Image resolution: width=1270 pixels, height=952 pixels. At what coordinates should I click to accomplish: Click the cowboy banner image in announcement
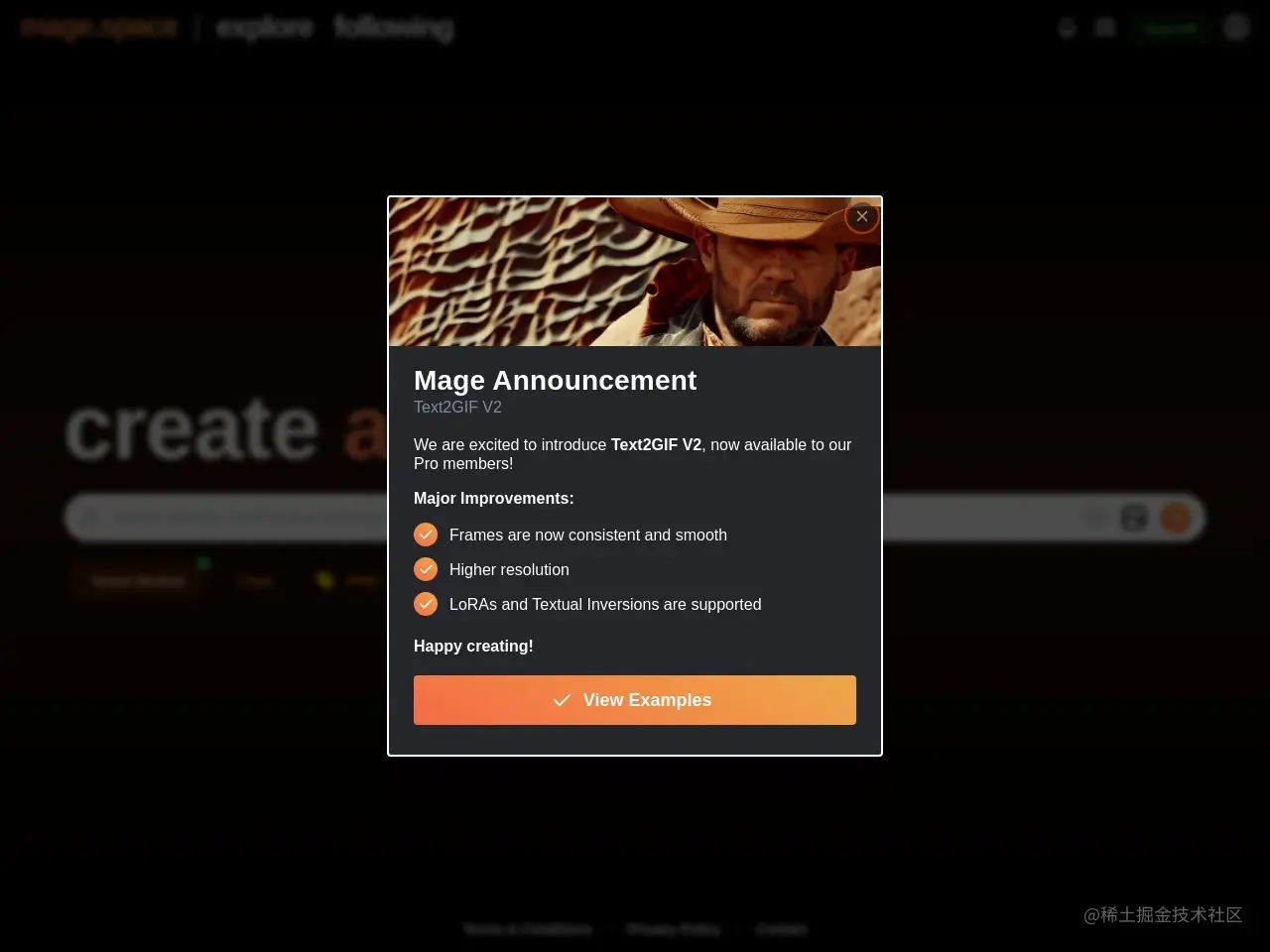tap(635, 272)
